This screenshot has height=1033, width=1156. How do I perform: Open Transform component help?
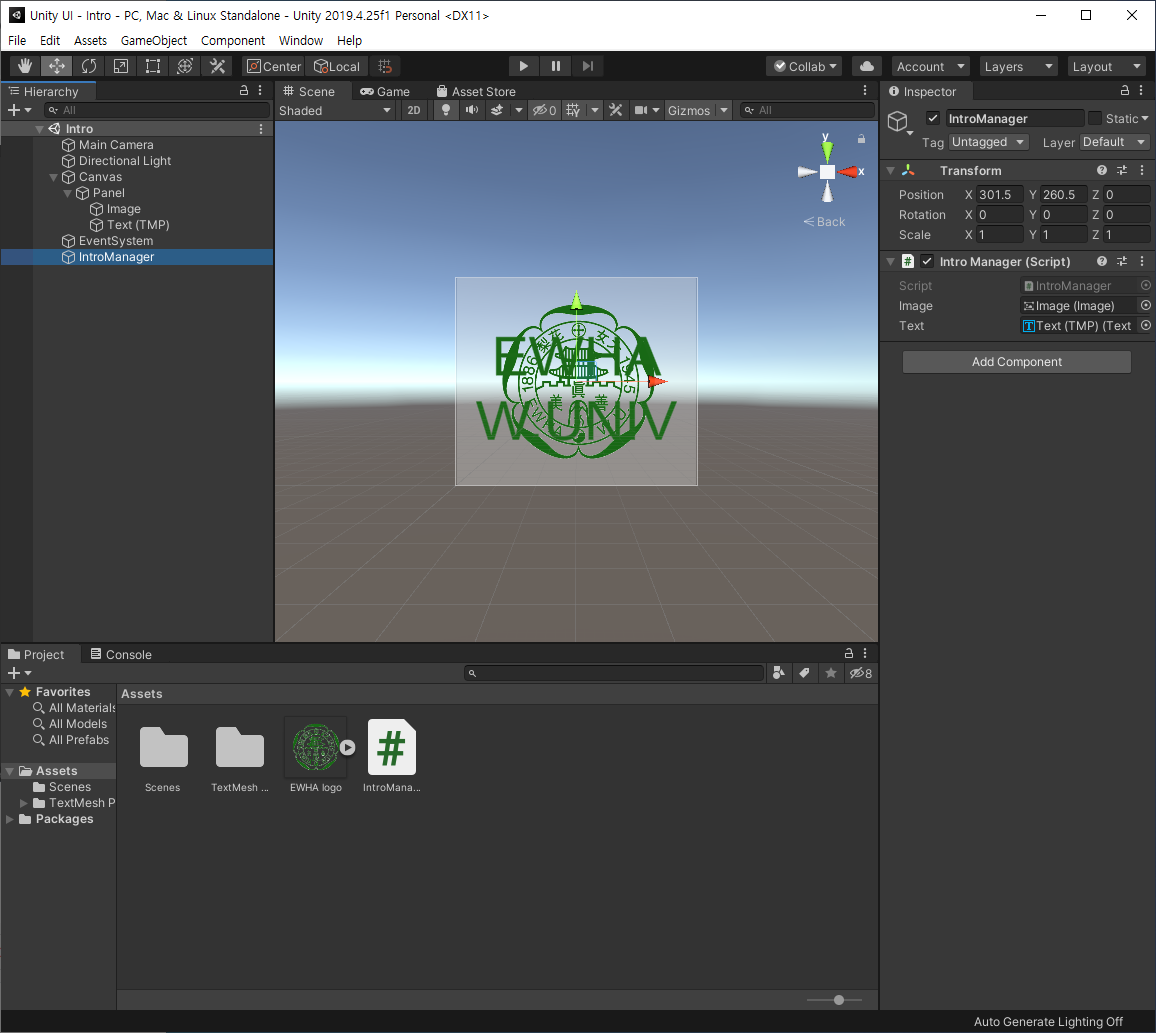click(x=1101, y=170)
